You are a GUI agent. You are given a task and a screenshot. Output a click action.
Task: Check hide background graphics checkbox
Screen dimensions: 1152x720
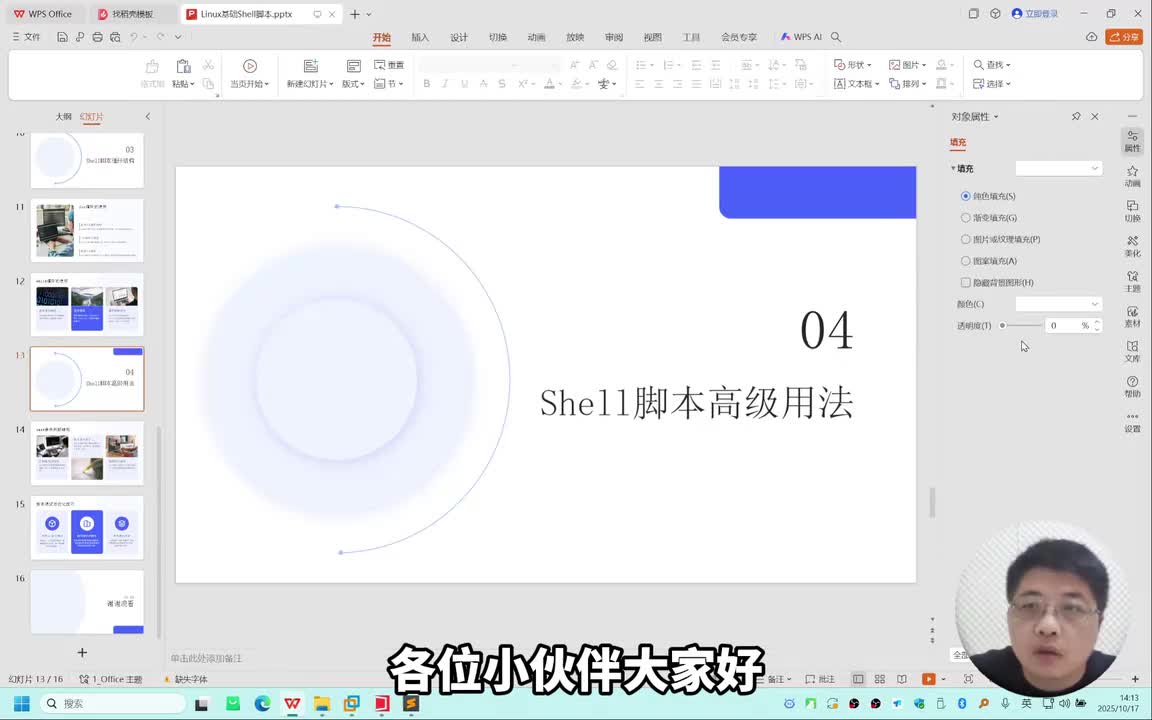[965, 282]
